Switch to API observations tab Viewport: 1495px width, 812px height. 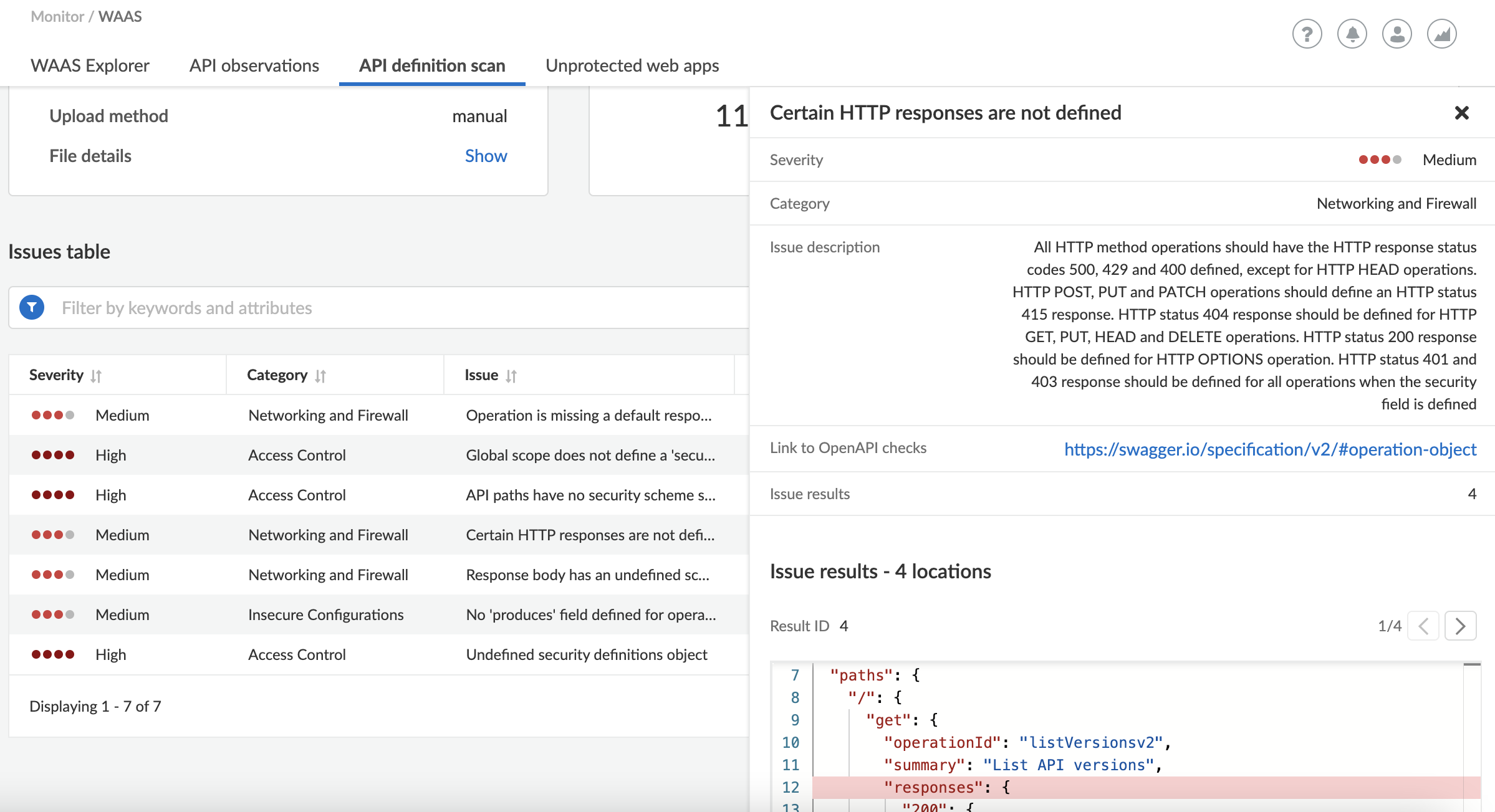pos(254,65)
